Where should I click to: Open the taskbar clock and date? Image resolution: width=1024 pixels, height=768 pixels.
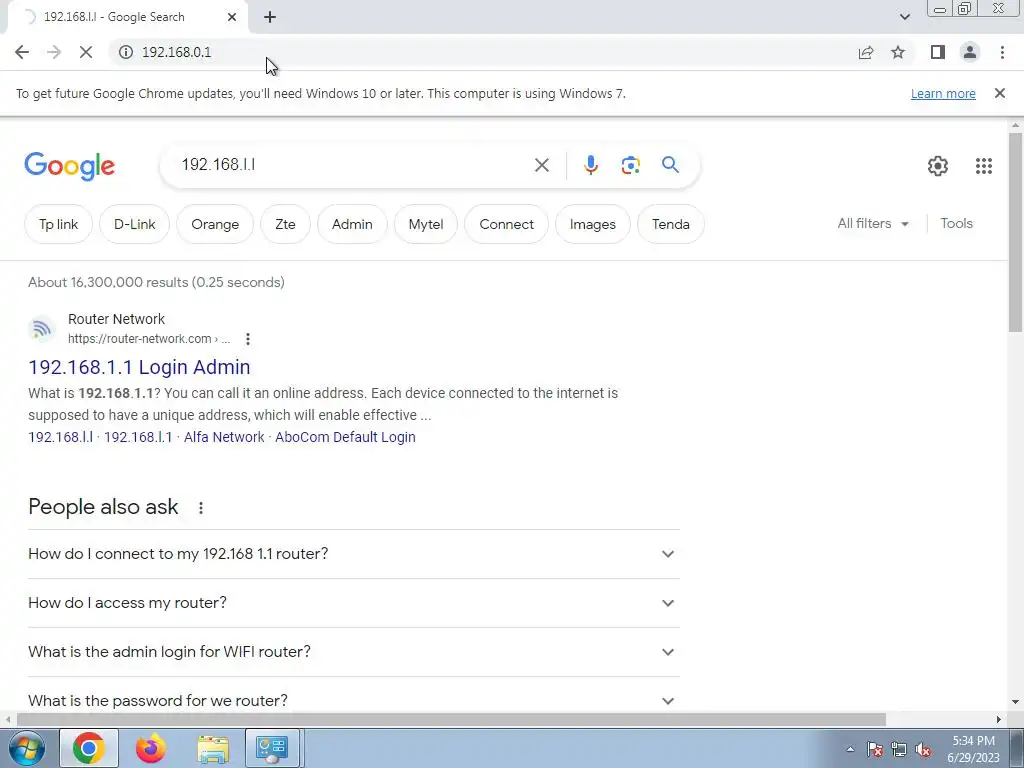pyautogui.click(x=973, y=749)
